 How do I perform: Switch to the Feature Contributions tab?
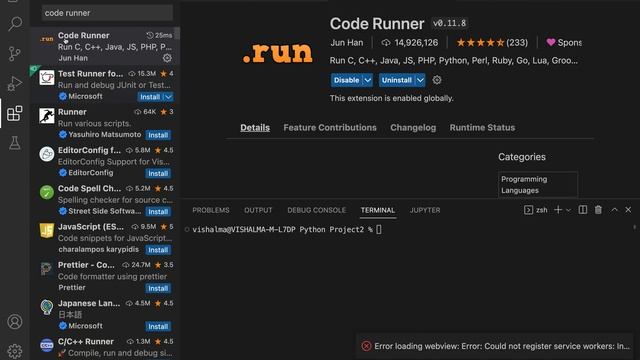point(330,128)
